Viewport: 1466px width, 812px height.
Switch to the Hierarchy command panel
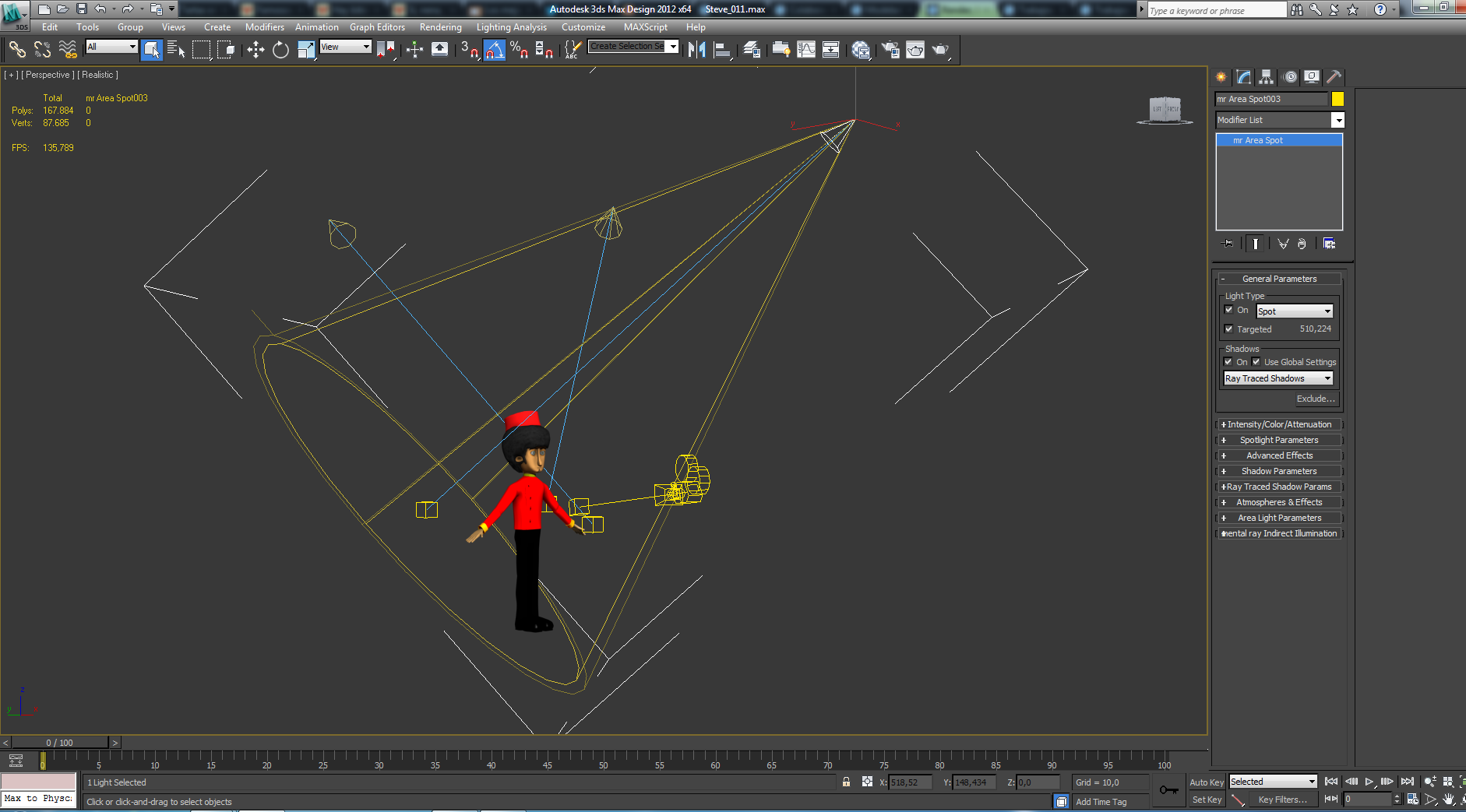[x=1267, y=77]
